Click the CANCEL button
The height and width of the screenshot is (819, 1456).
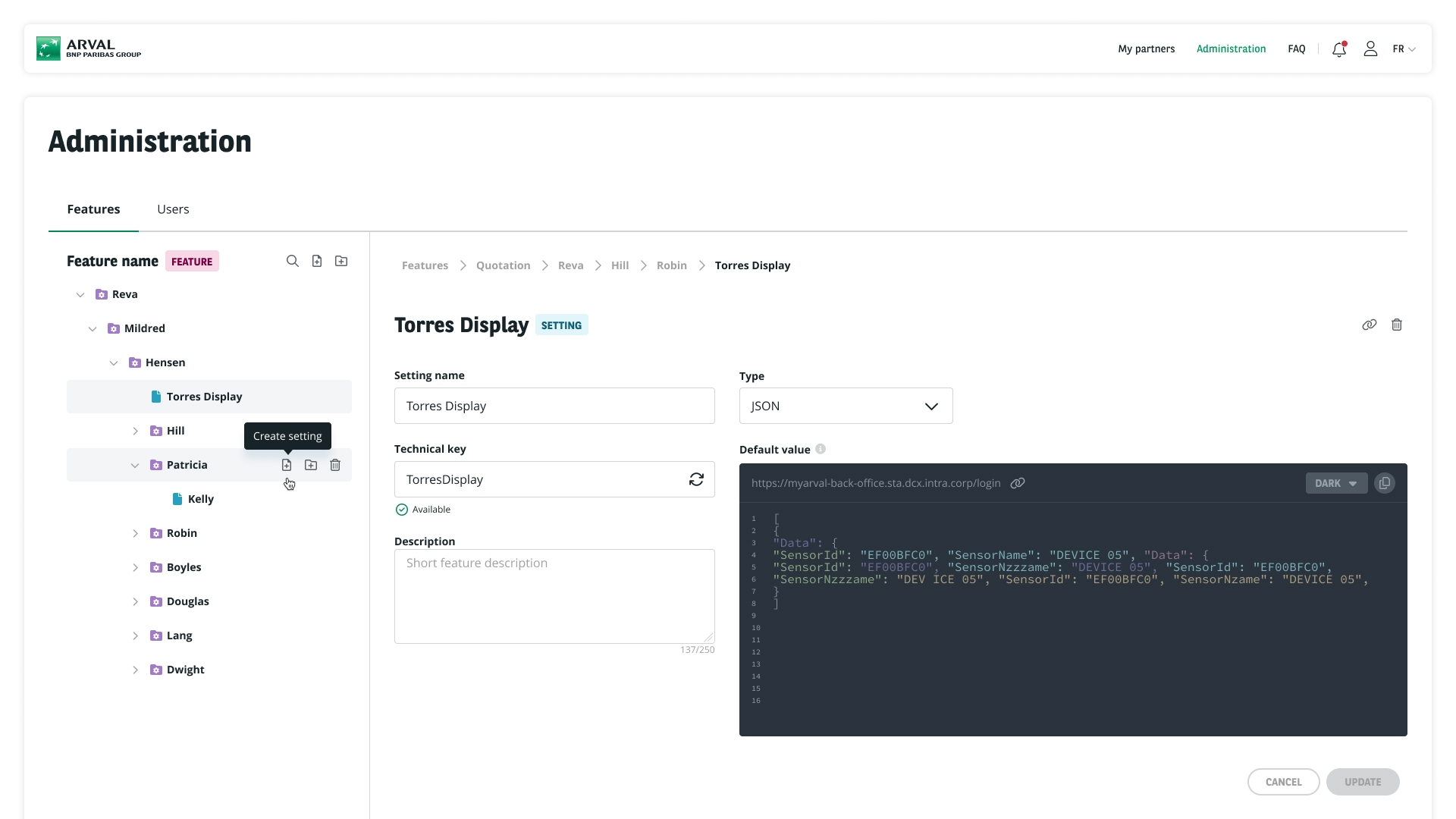point(1284,782)
